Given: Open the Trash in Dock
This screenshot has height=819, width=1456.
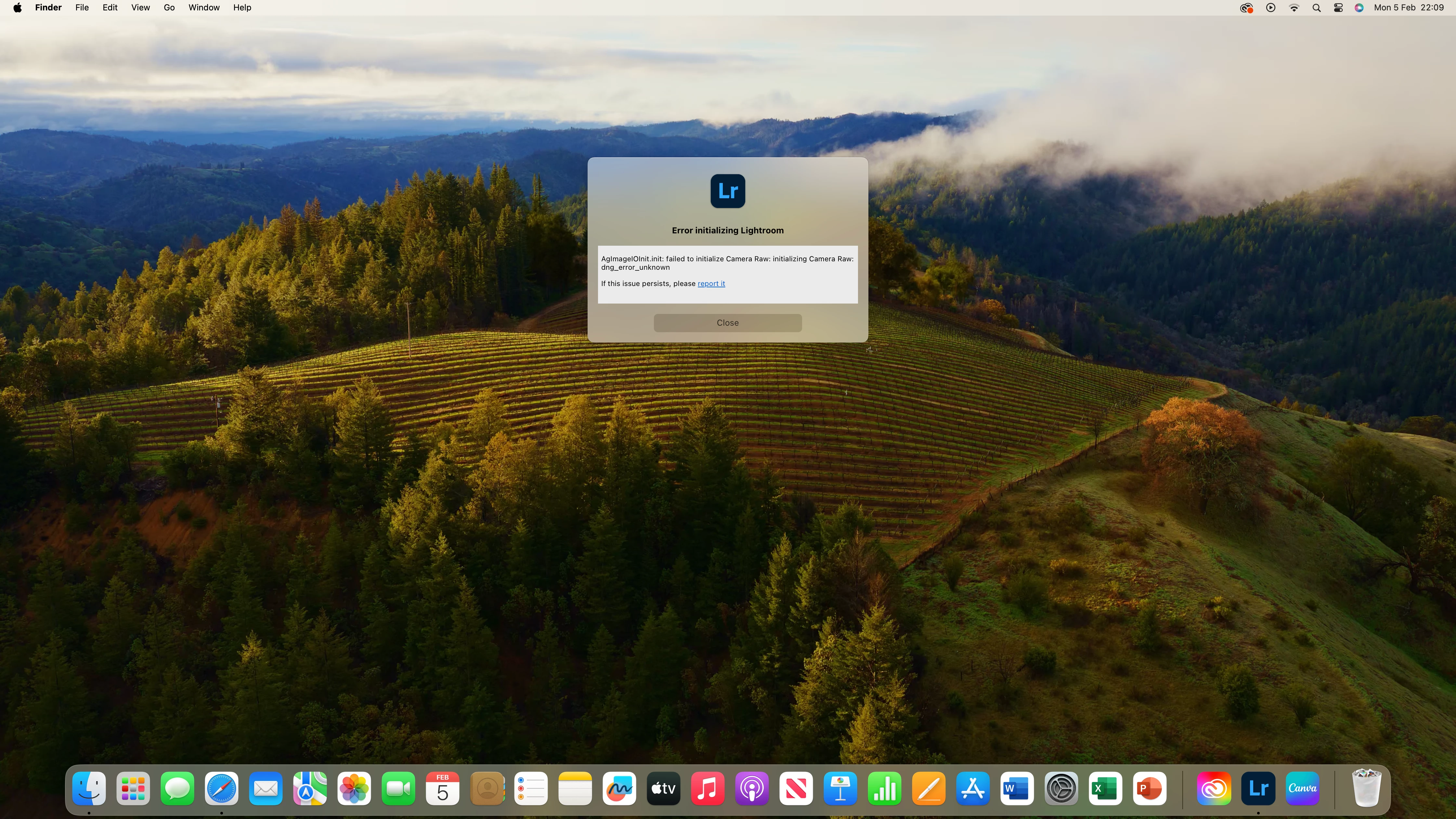Looking at the screenshot, I should 1366,788.
